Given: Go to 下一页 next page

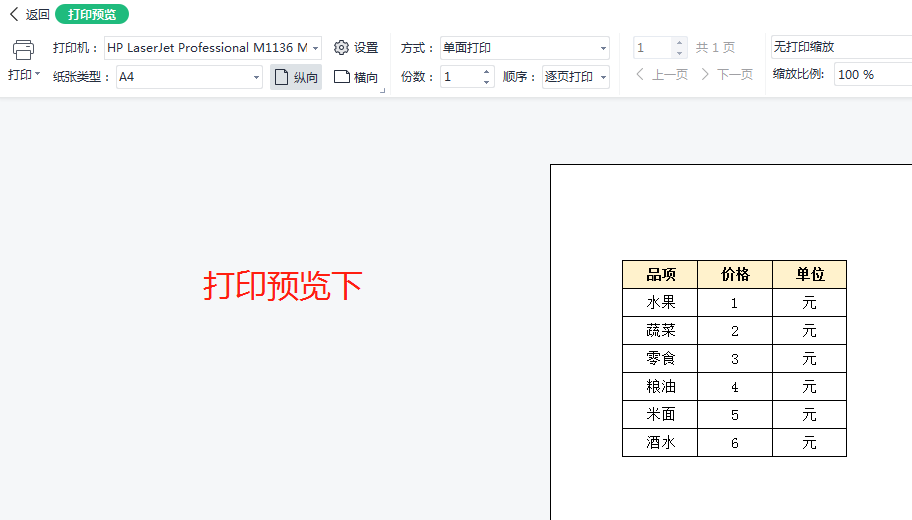Looking at the screenshot, I should coord(727,74).
